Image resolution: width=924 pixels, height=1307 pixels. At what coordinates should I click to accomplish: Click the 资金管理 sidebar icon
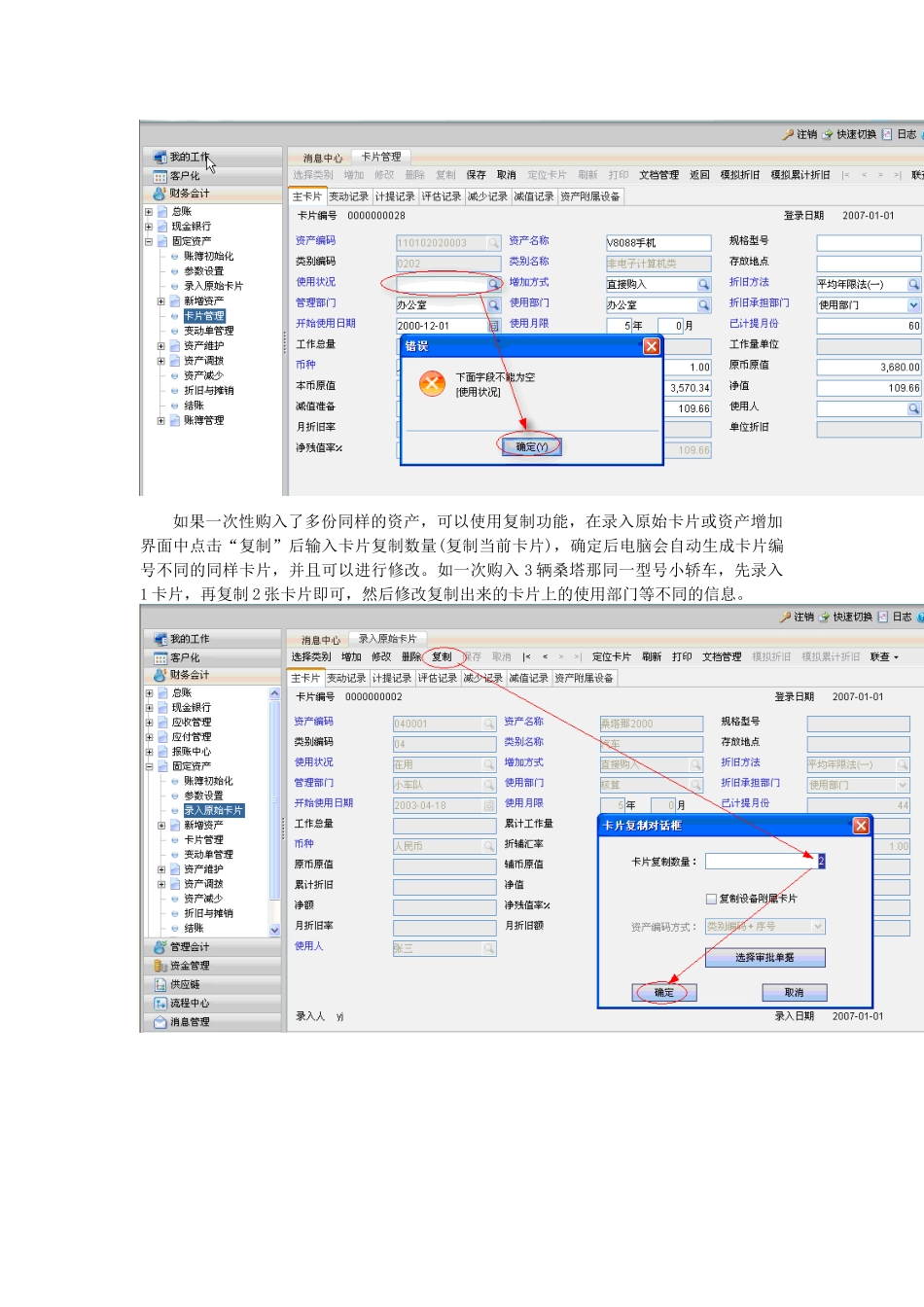[x=160, y=966]
